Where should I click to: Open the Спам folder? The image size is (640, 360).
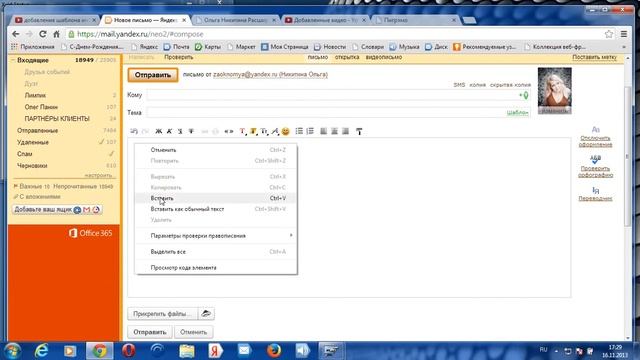(x=24, y=154)
